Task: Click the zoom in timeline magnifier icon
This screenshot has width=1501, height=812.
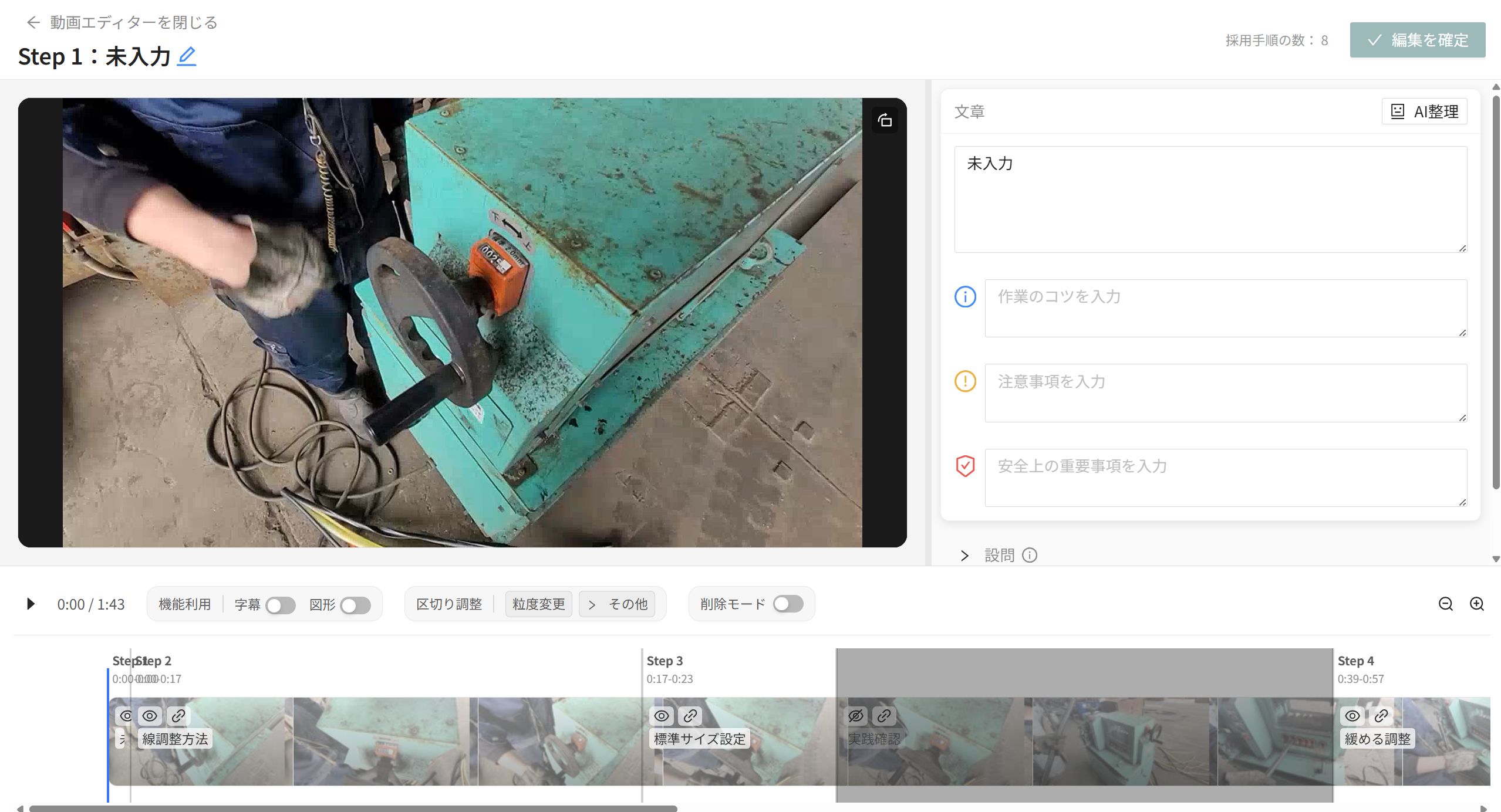Action: (x=1477, y=604)
